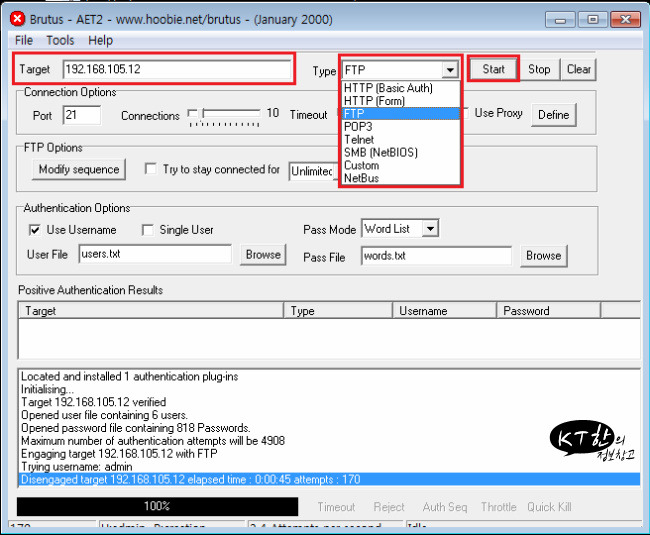Click the Reject status indicator
This screenshot has height=535, width=650.
388,507
